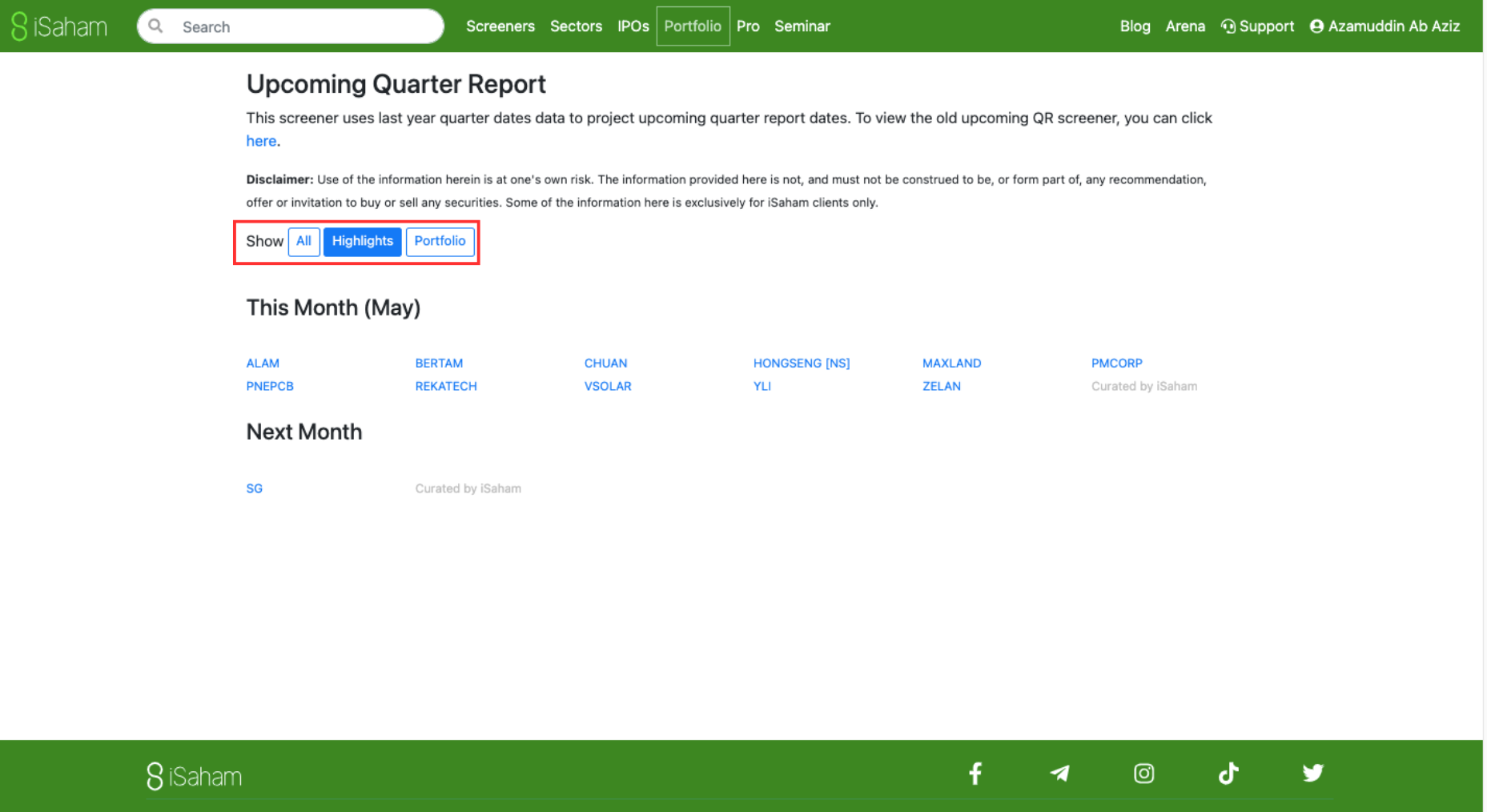
Task: Select the Portfolio filter button under Show
Action: point(440,241)
